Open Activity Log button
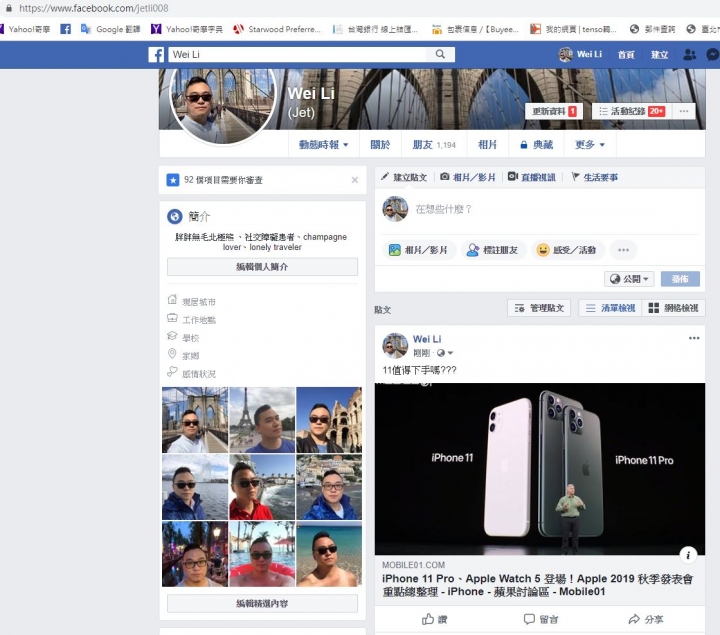The height and width of the screenshot is (635, 720). pos(632,111)
